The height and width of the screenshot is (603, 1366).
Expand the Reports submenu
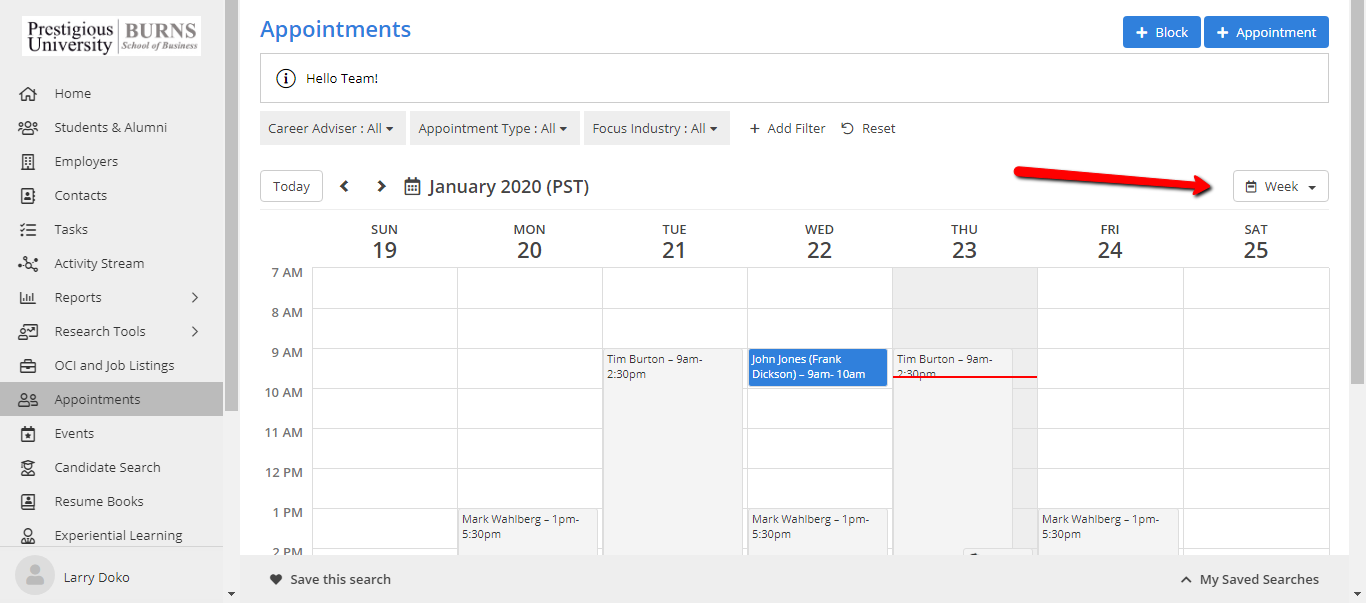click(195, 298)
